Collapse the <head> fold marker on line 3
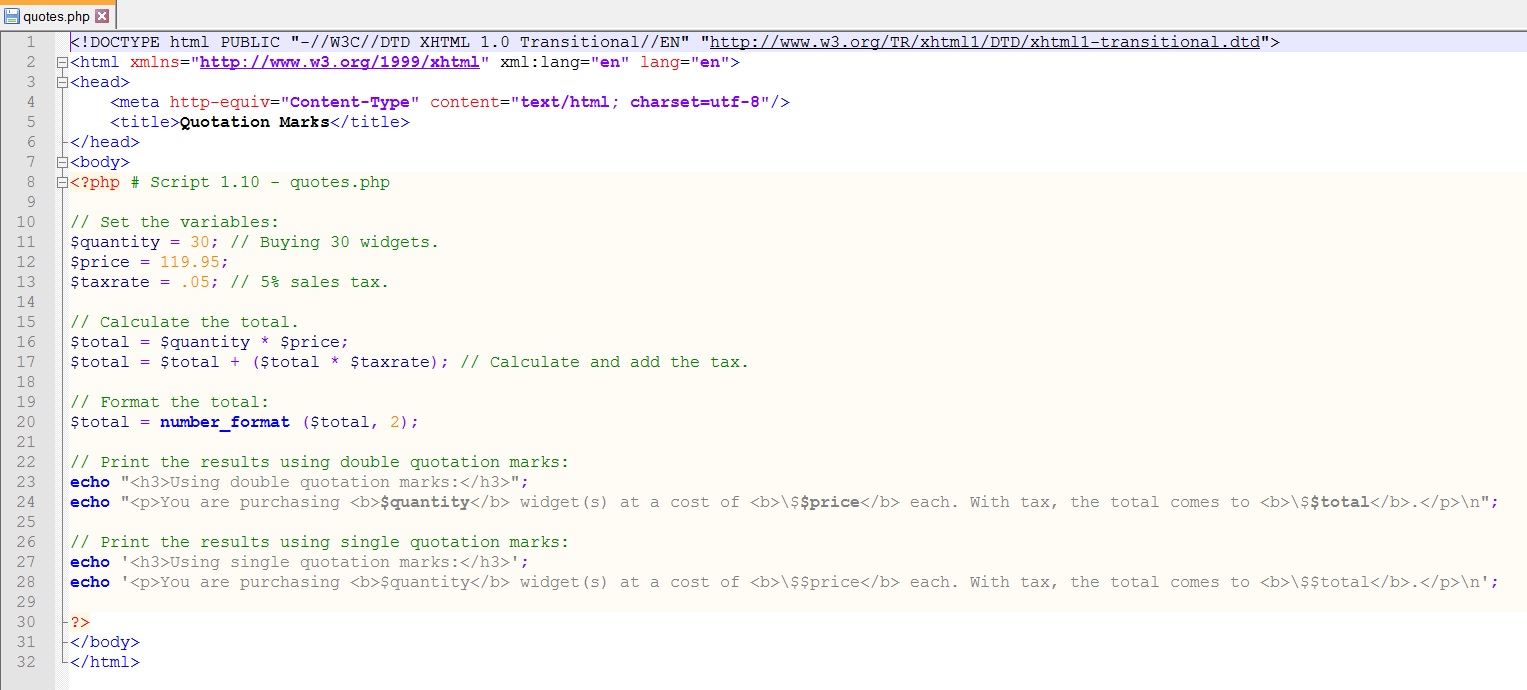 (63, 82)
